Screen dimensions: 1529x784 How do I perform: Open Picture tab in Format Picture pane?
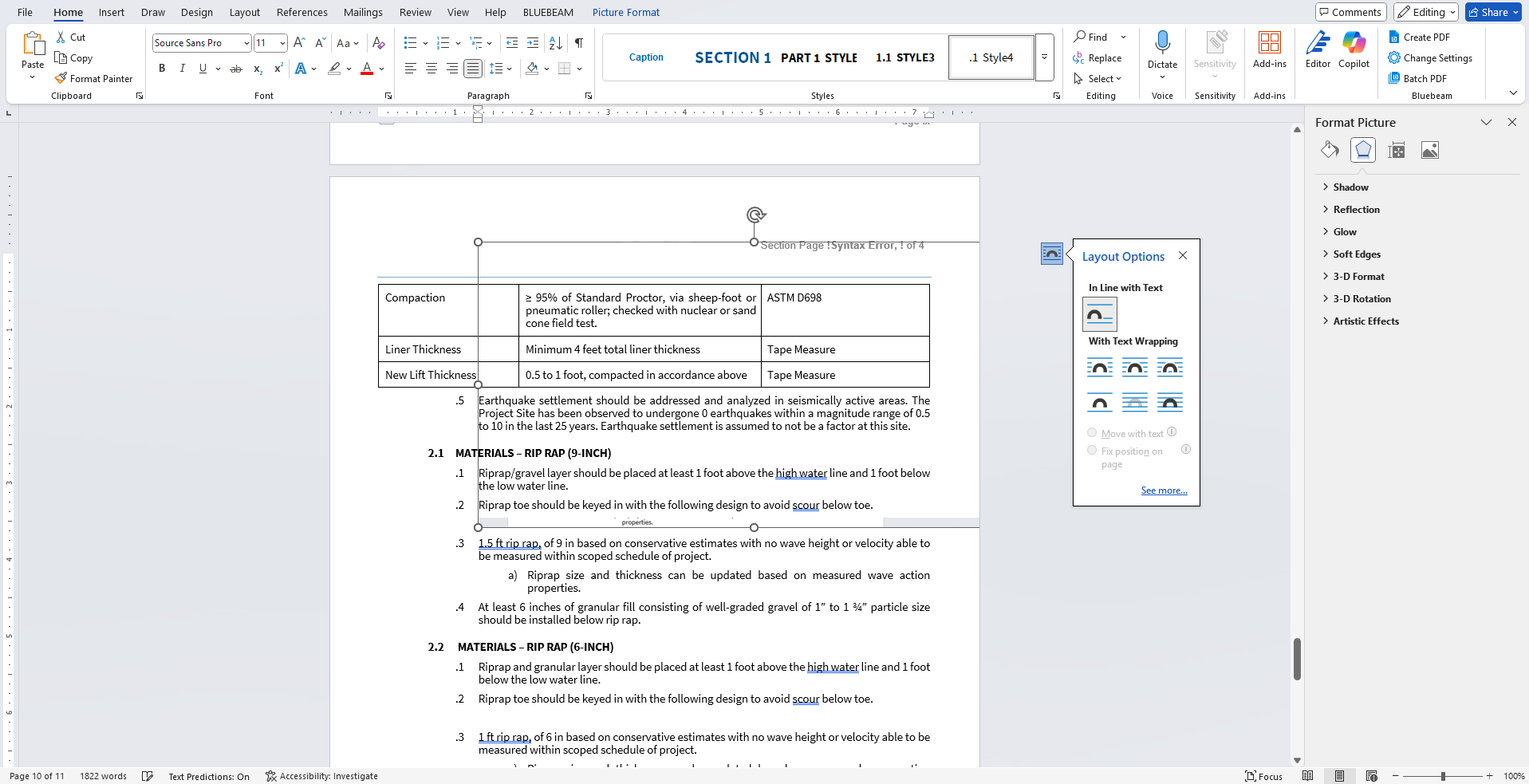click(1430, 150)
